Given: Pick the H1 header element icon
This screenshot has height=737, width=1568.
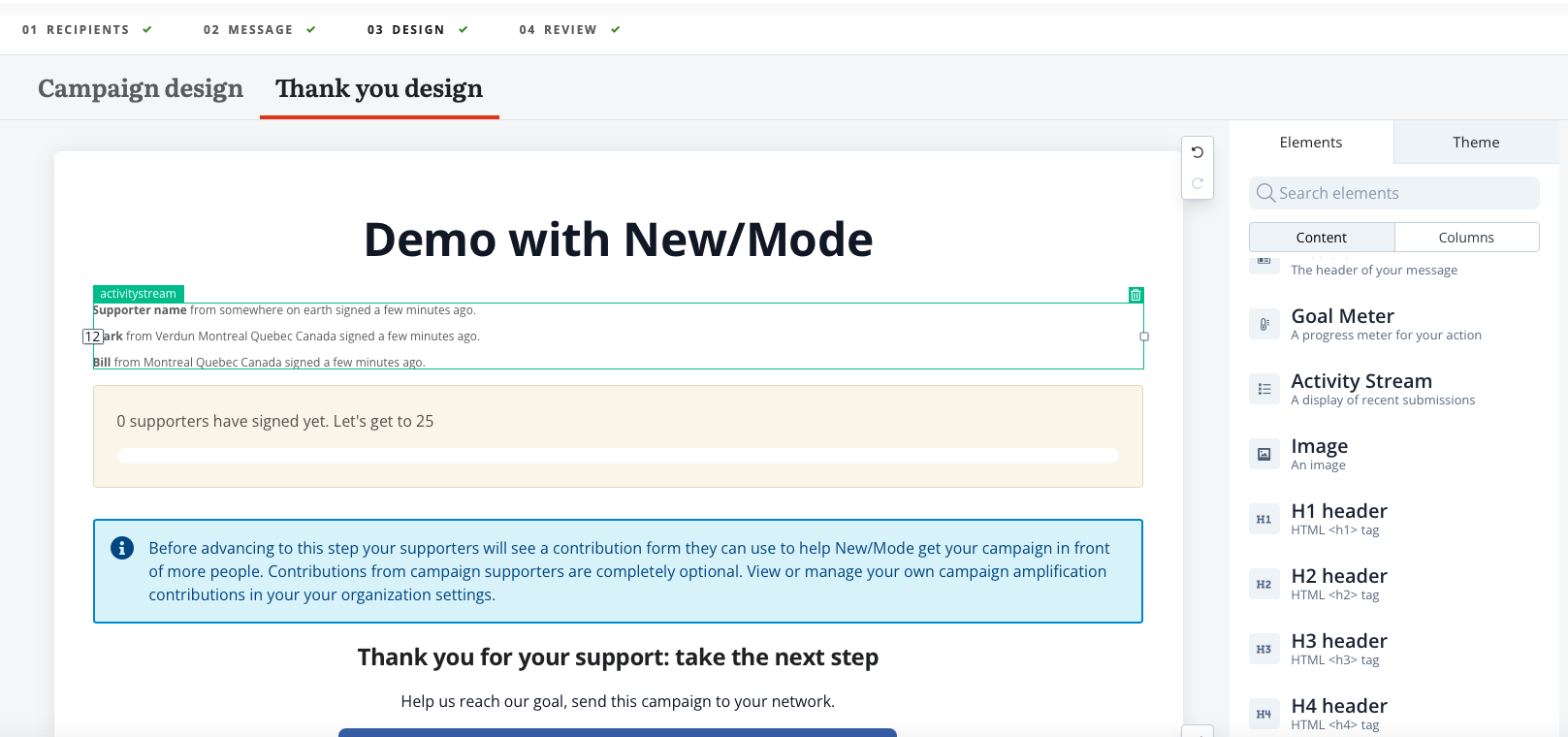Looking at the screenshot, I should (x=1264, y=519).
